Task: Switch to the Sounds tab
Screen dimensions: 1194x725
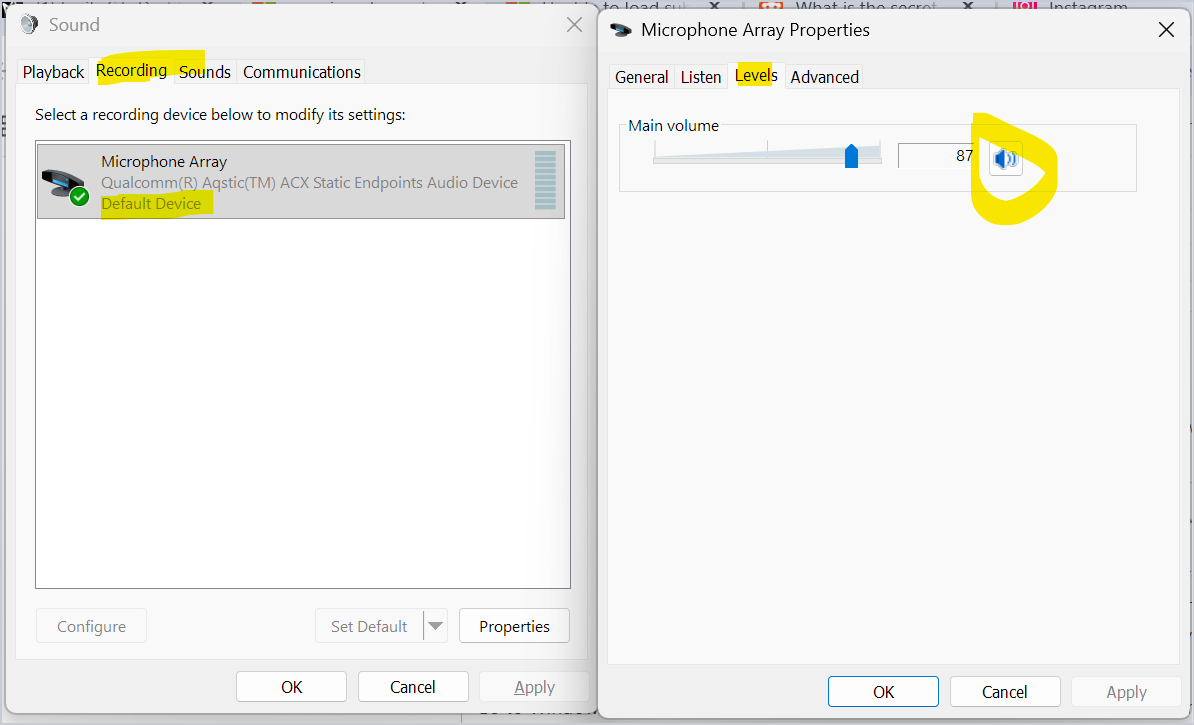Action: pos(205,72)
